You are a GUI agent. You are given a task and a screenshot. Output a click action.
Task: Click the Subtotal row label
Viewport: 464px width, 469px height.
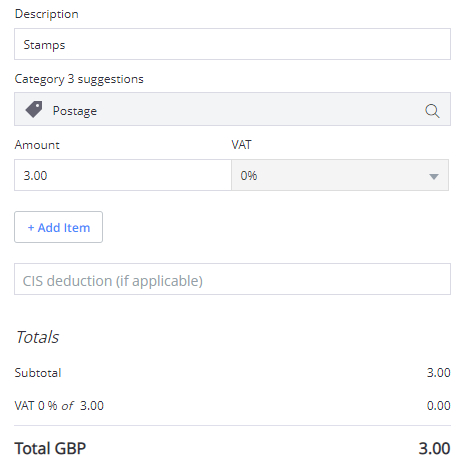coord(38,373)
